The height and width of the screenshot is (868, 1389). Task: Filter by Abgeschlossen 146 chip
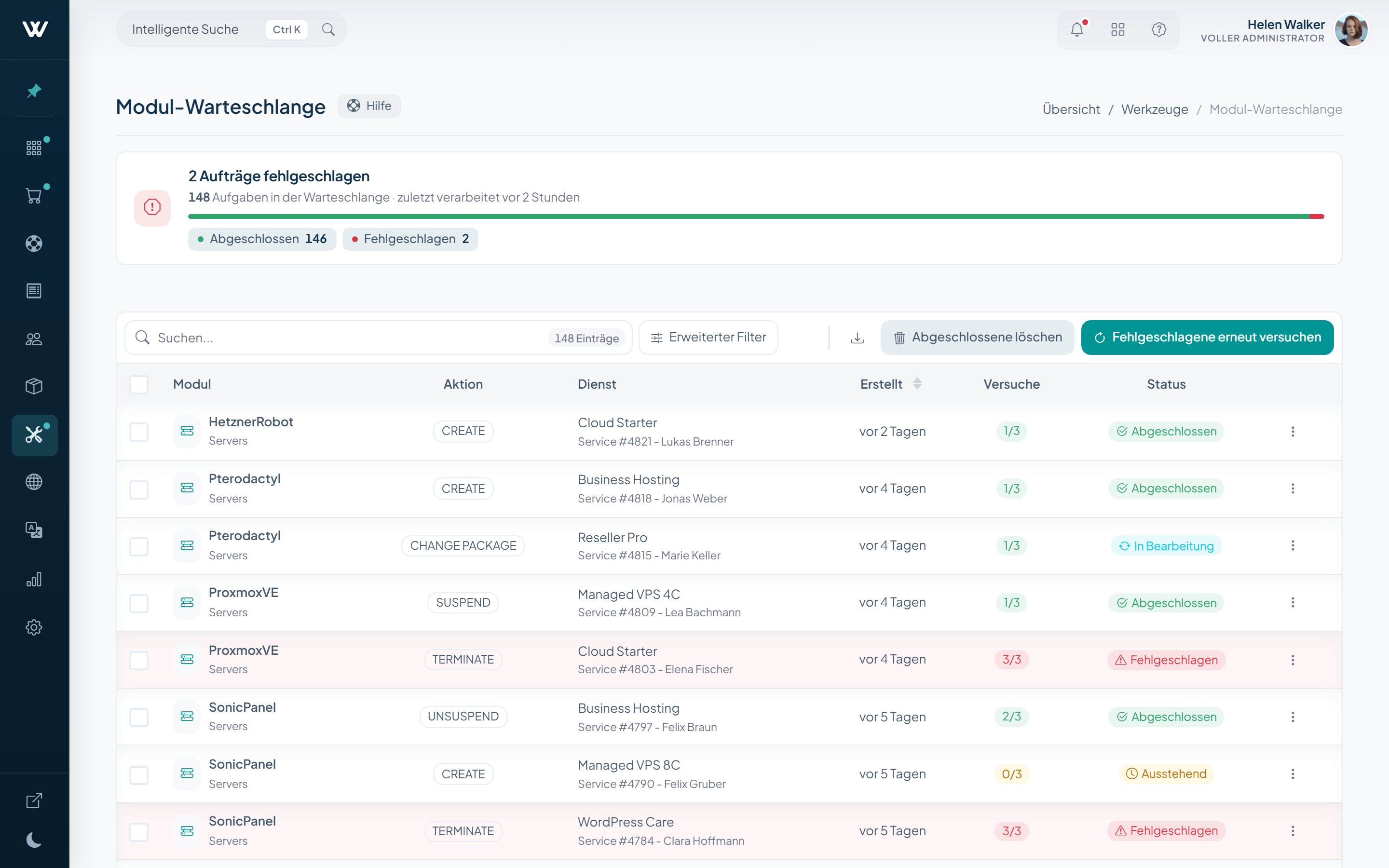click(262, 239)
